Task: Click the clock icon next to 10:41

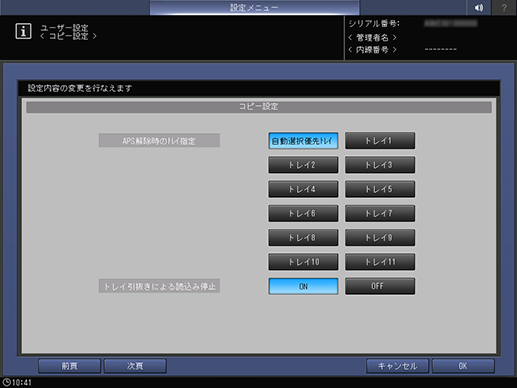Action: (6, 382)
